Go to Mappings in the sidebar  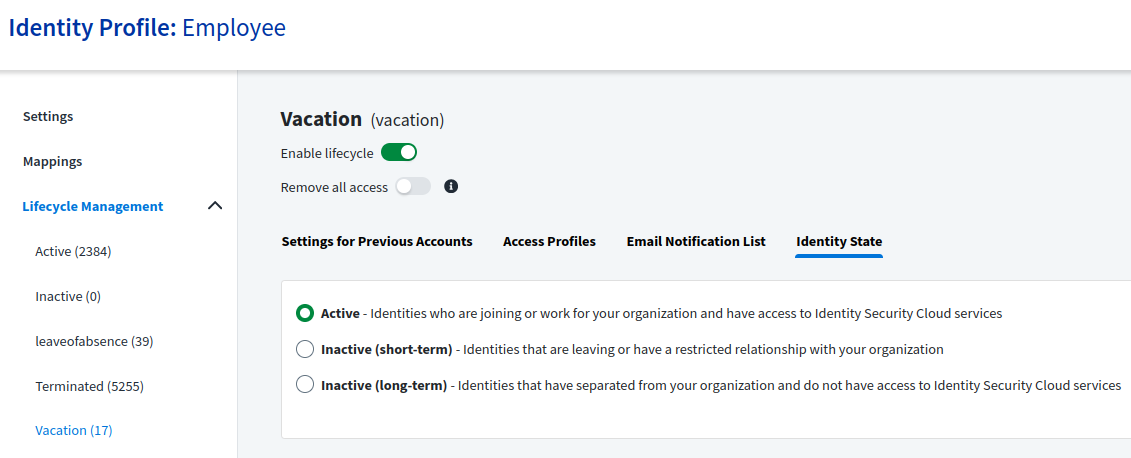coord(53,162)
